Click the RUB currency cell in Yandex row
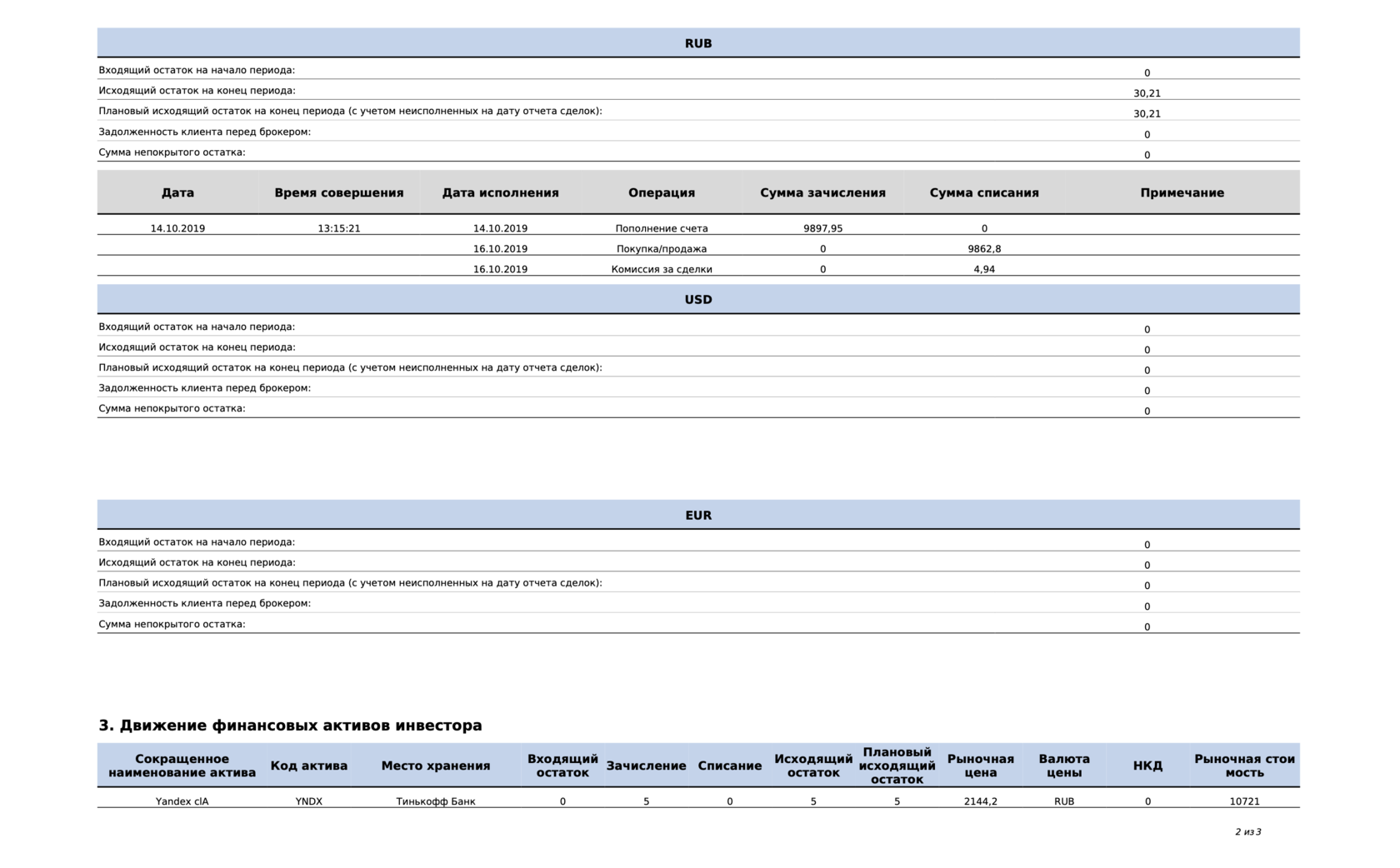The height and width of the screenshot is (868, 1400). click(x=1064, y=801)
